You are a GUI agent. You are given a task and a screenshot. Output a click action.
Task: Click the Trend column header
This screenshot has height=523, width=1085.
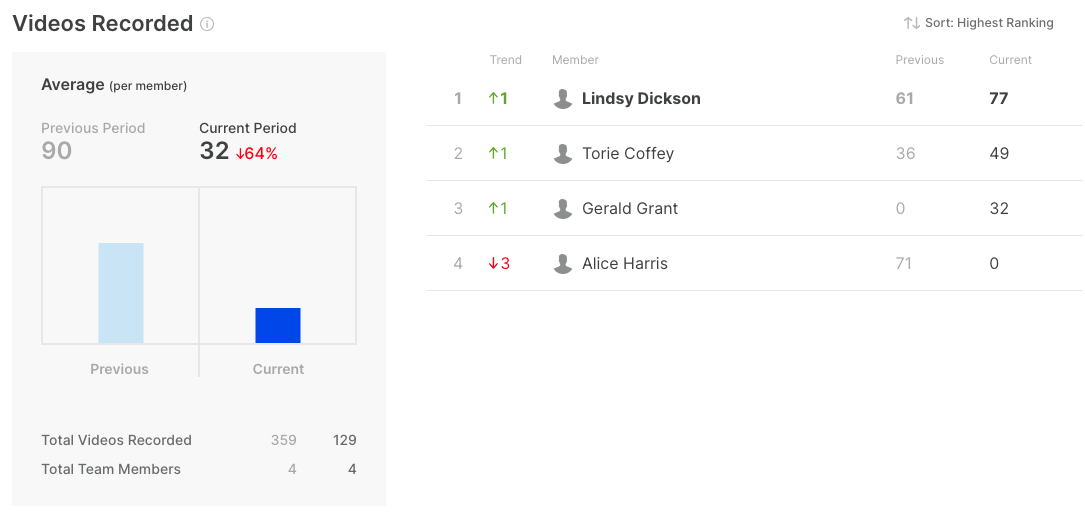[505, 60]
